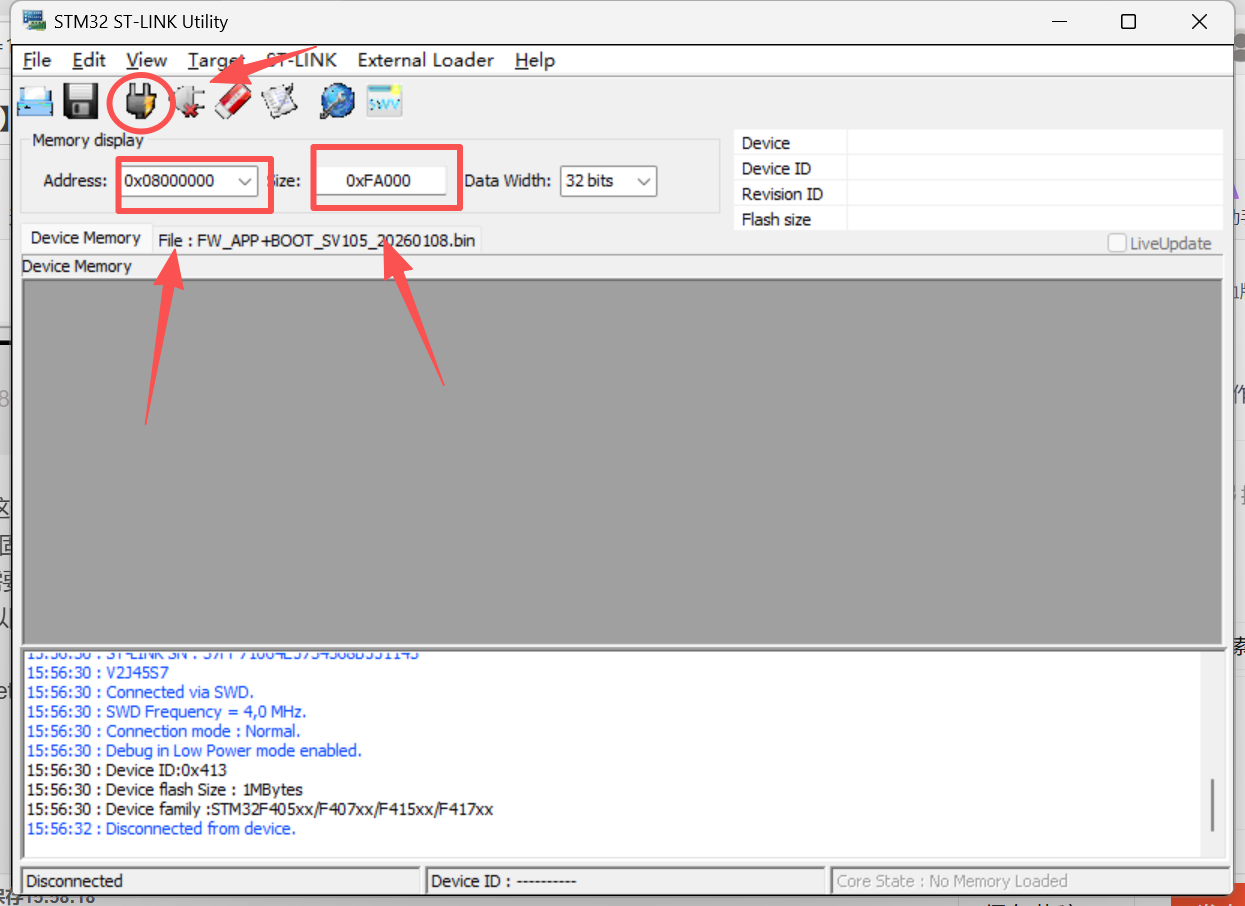
Task: Click the gray Device Memory display area
Action: pos(622,462)
